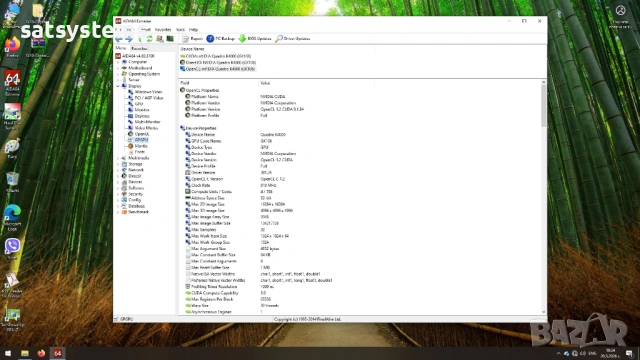Open the Favorites menu

(x=163, y=30)
